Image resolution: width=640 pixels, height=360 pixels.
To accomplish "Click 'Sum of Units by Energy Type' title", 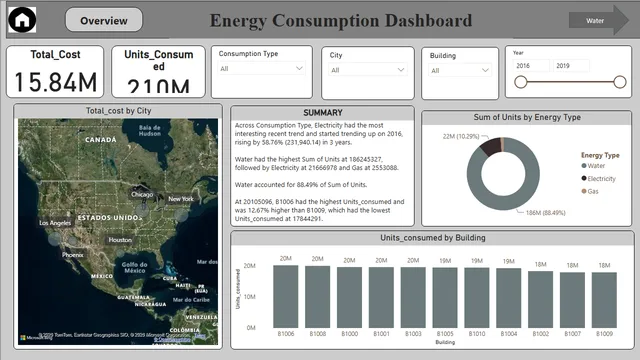I will point(527,117).
